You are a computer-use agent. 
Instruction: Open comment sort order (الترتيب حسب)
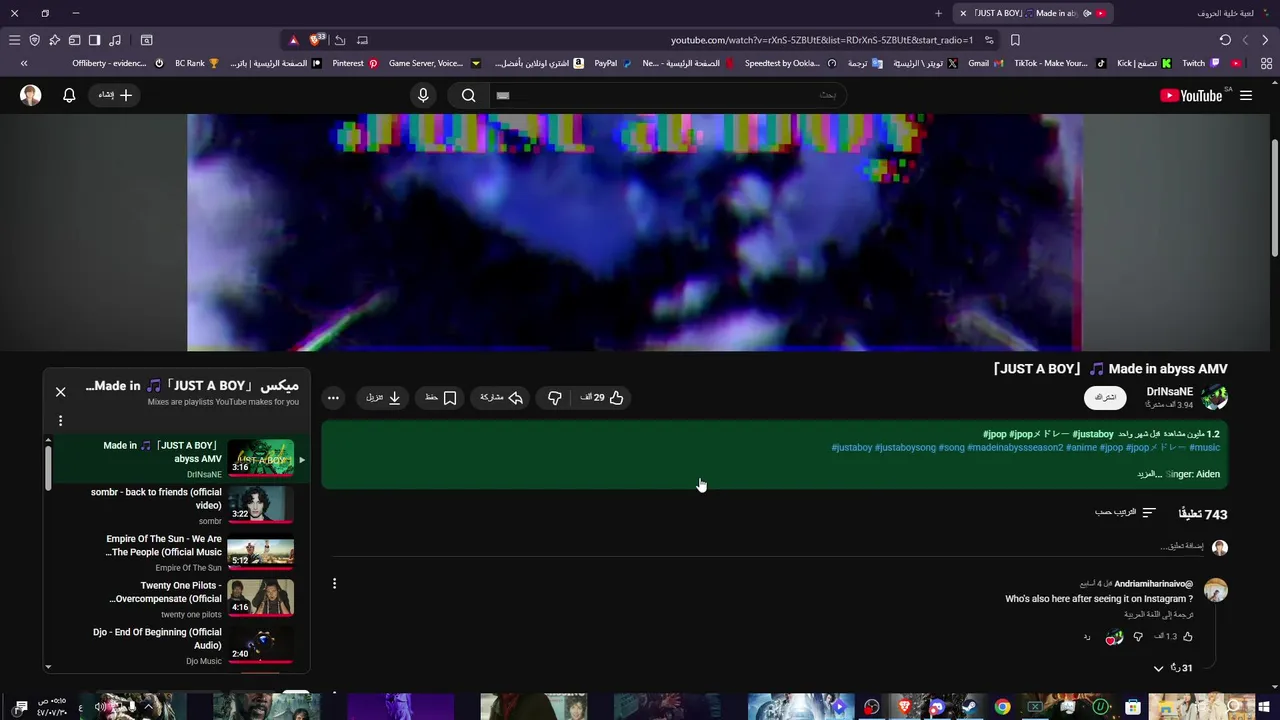(x=1125, y=513)
